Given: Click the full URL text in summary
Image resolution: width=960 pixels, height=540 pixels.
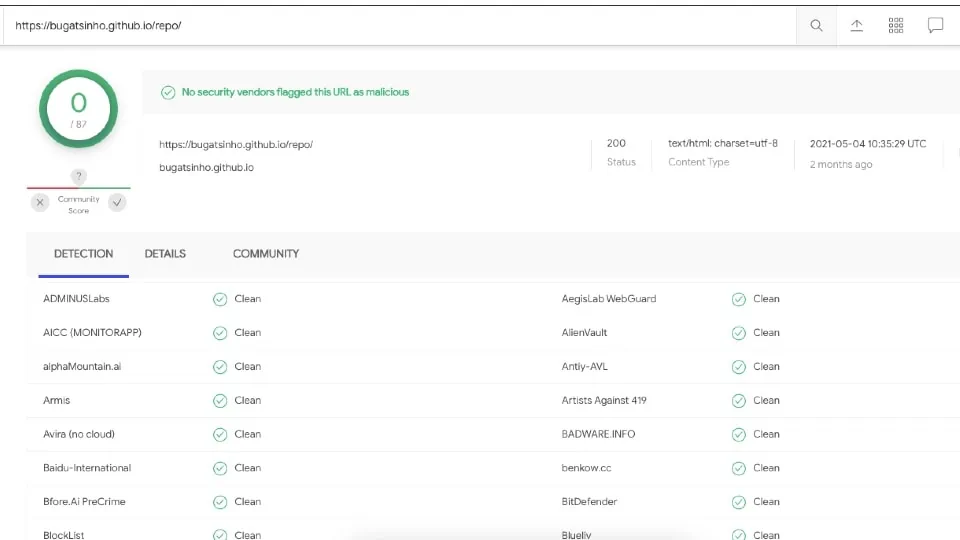Looking at the screenshot, I should coord(236,144).
